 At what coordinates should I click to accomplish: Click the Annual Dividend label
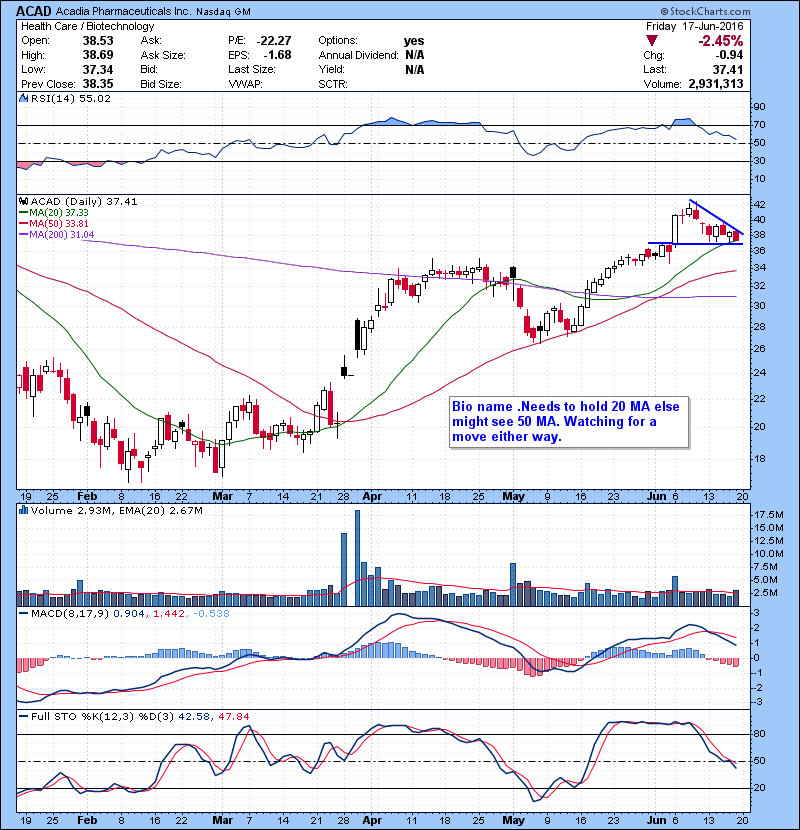click(358, 55)
